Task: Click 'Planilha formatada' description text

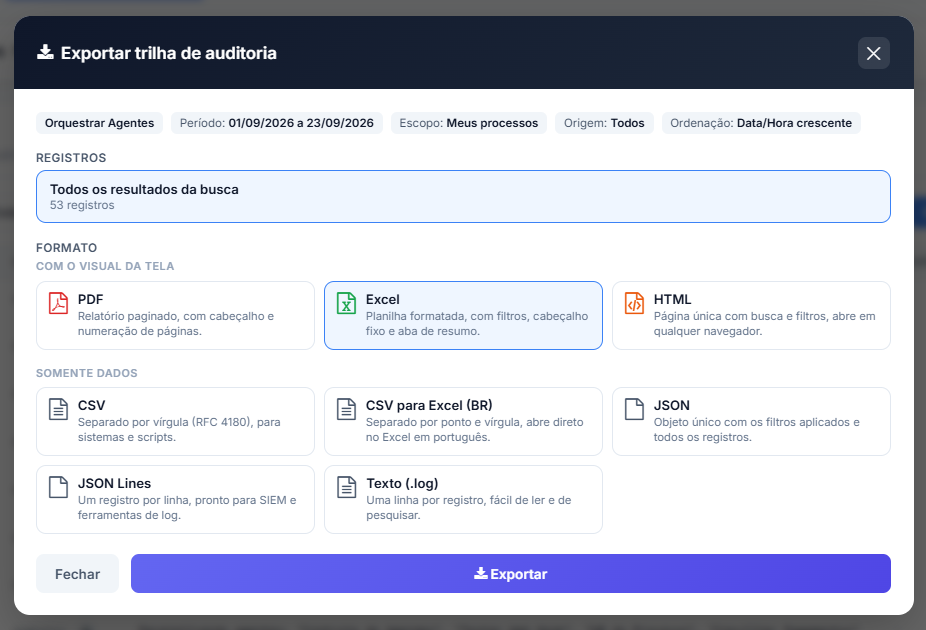Action: tap(477, 324)
